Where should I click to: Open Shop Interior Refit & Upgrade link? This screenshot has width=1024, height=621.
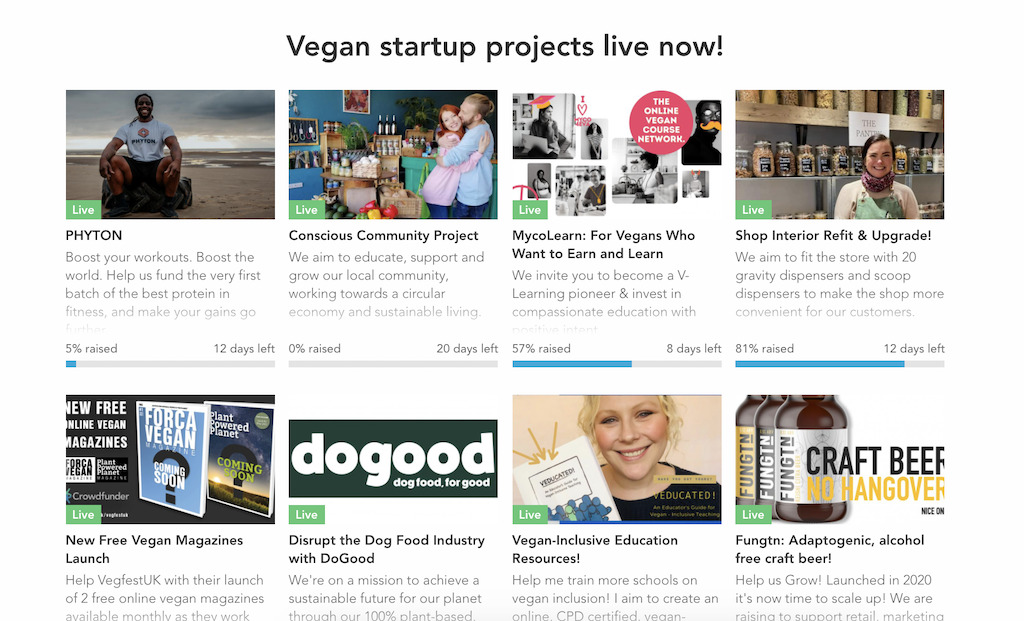[x=833, y=236]
